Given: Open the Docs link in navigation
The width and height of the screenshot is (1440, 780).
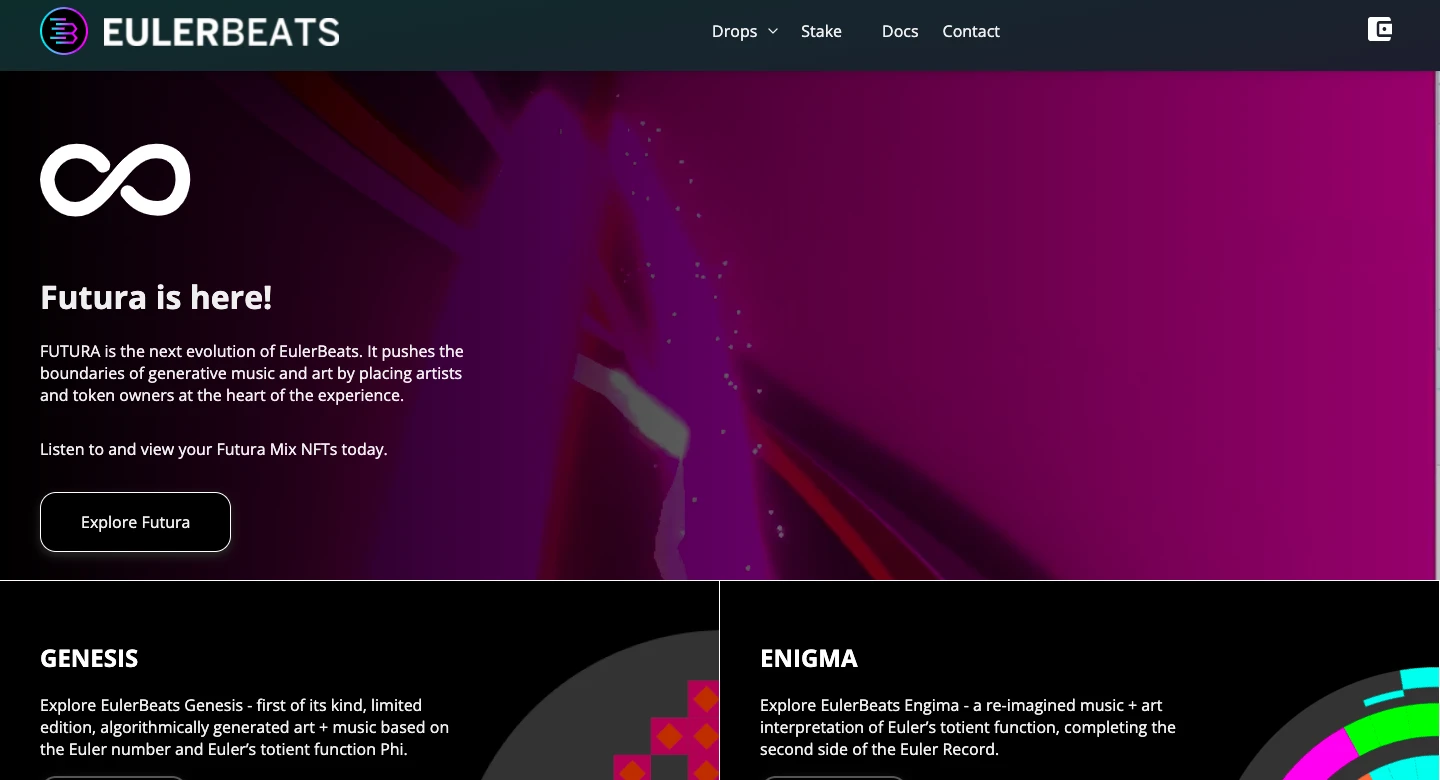Looking at the screenshot, I should [x=900, y=31].
